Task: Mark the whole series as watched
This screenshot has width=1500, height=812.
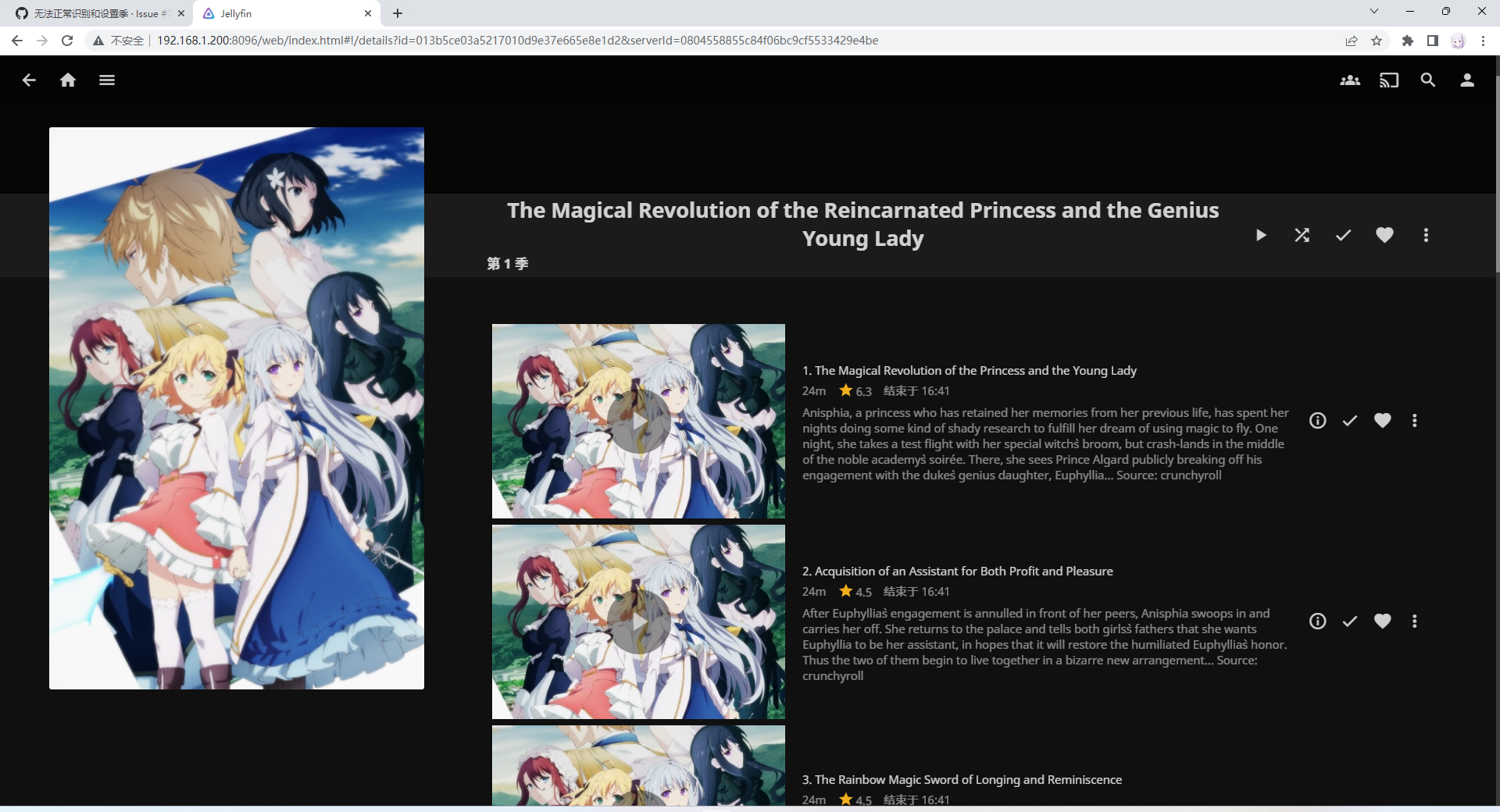Action: pyautogui.click(x=1343, y=235)
